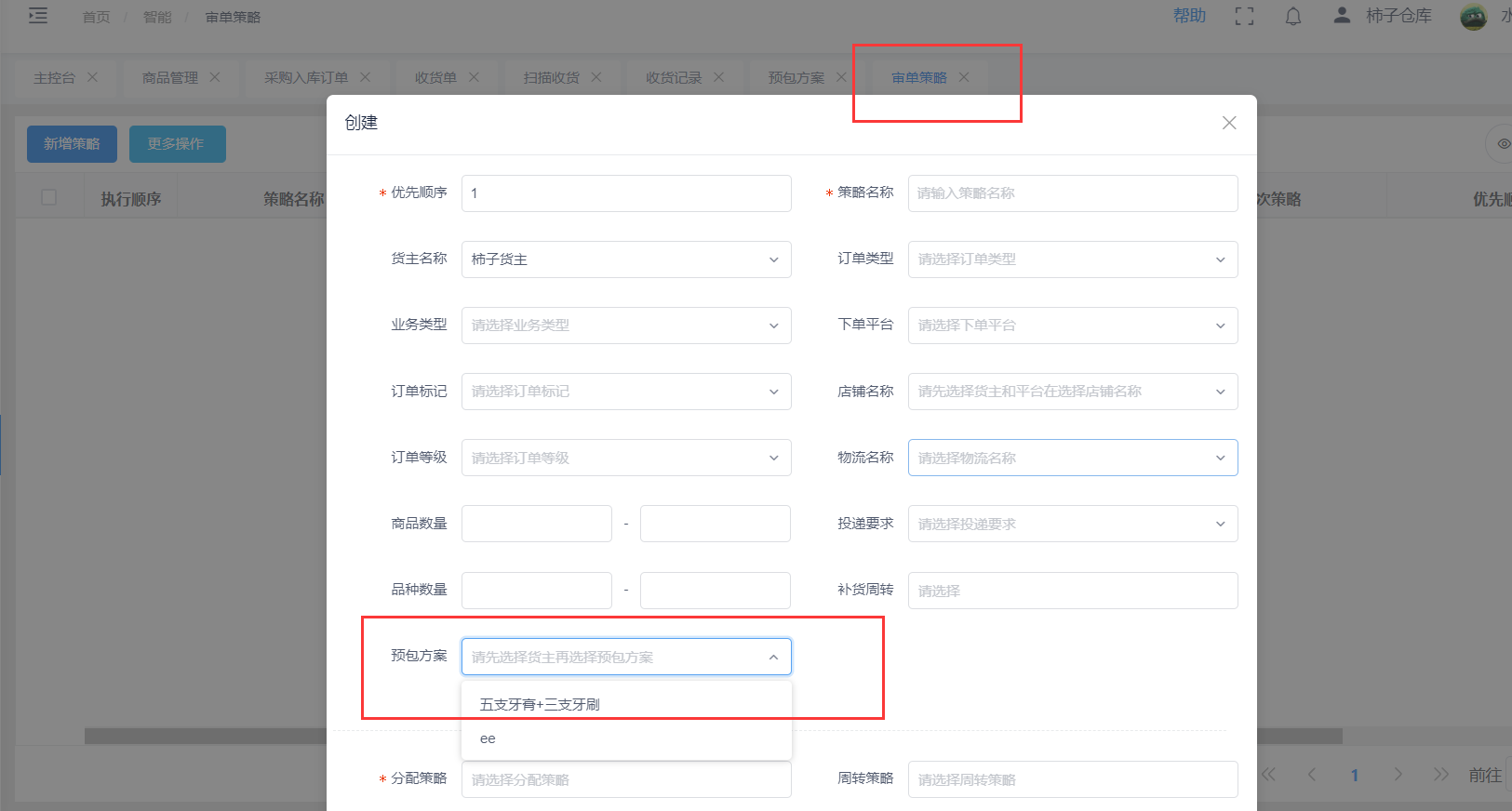Select the ee option

click(626, 738)
